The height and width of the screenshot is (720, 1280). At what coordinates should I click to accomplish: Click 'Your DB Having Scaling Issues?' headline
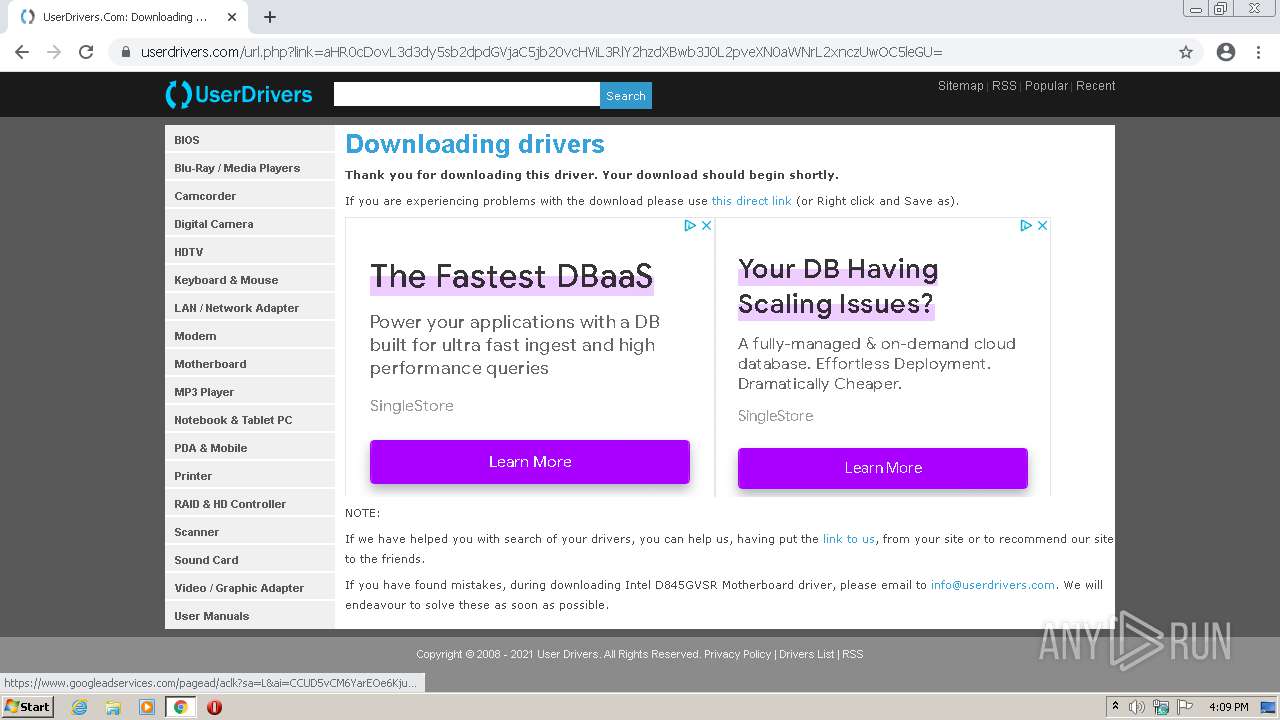[838, 287]
